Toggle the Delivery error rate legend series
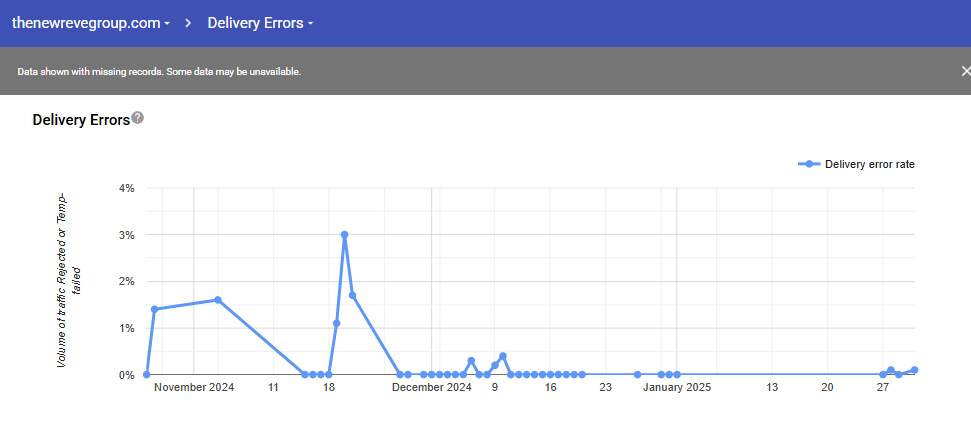Screen dimensions: 971x426 (x=856, y=164)
